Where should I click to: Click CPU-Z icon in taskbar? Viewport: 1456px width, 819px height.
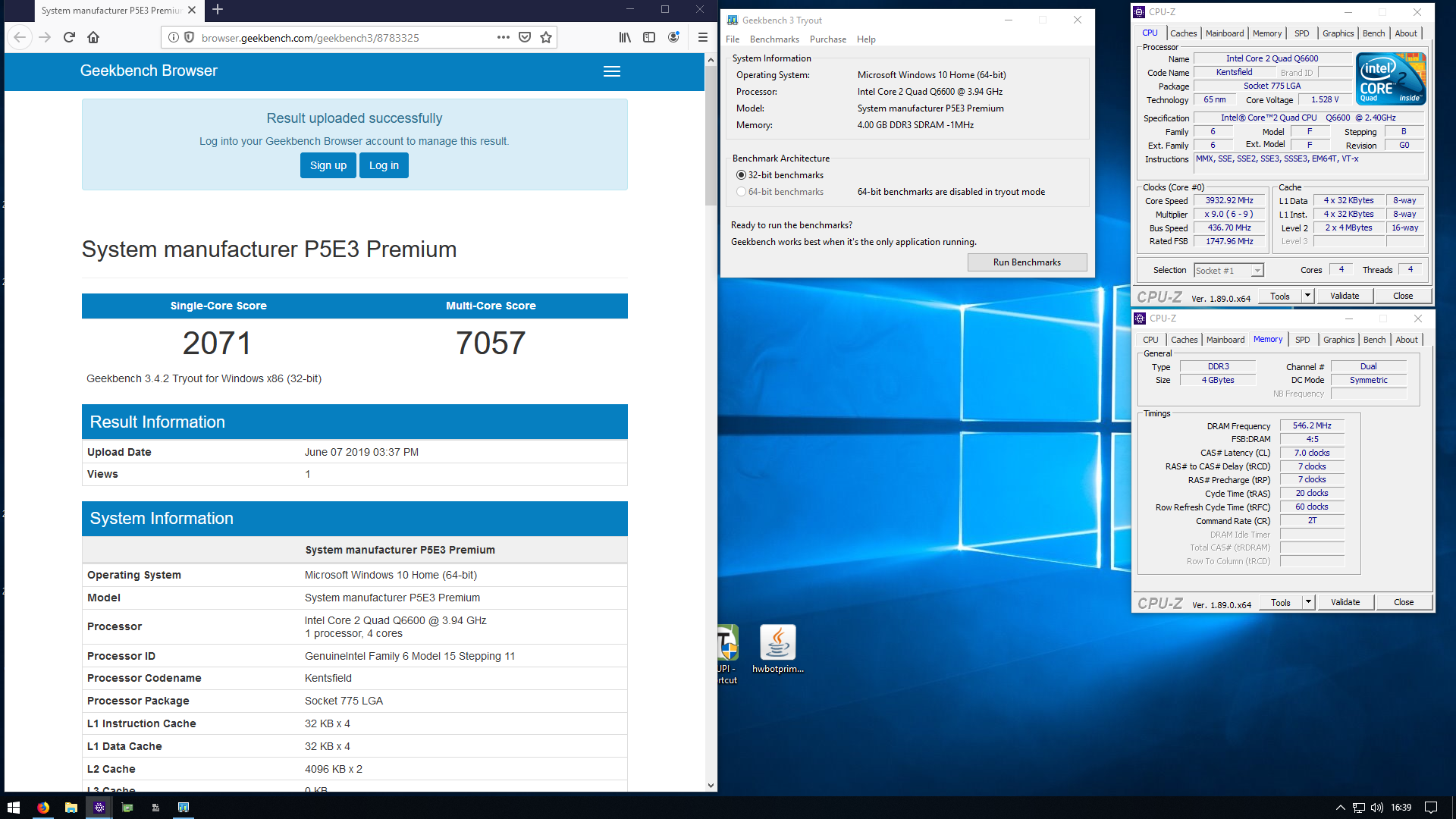click(99, 808)
